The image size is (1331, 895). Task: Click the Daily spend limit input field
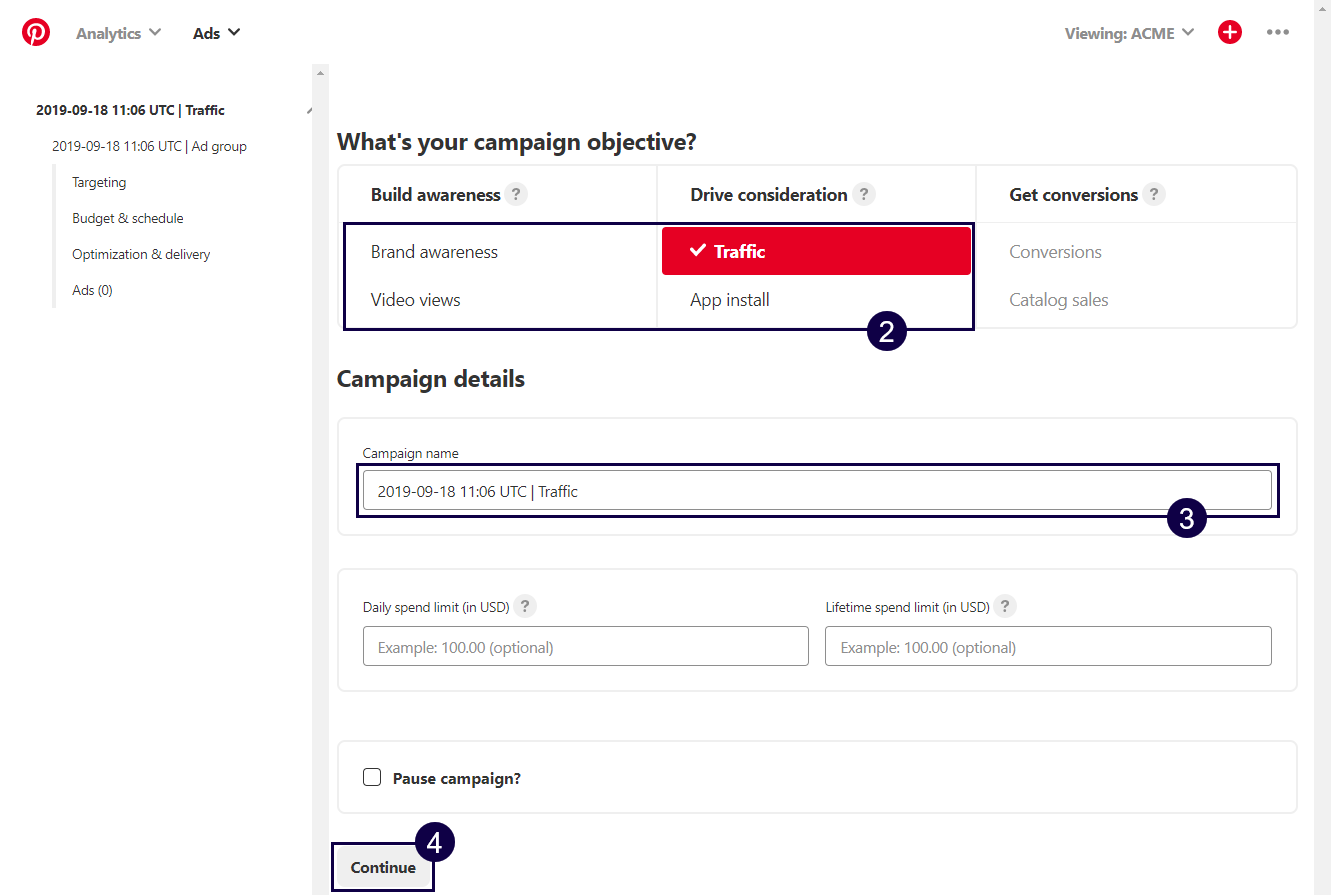point(585,647)
